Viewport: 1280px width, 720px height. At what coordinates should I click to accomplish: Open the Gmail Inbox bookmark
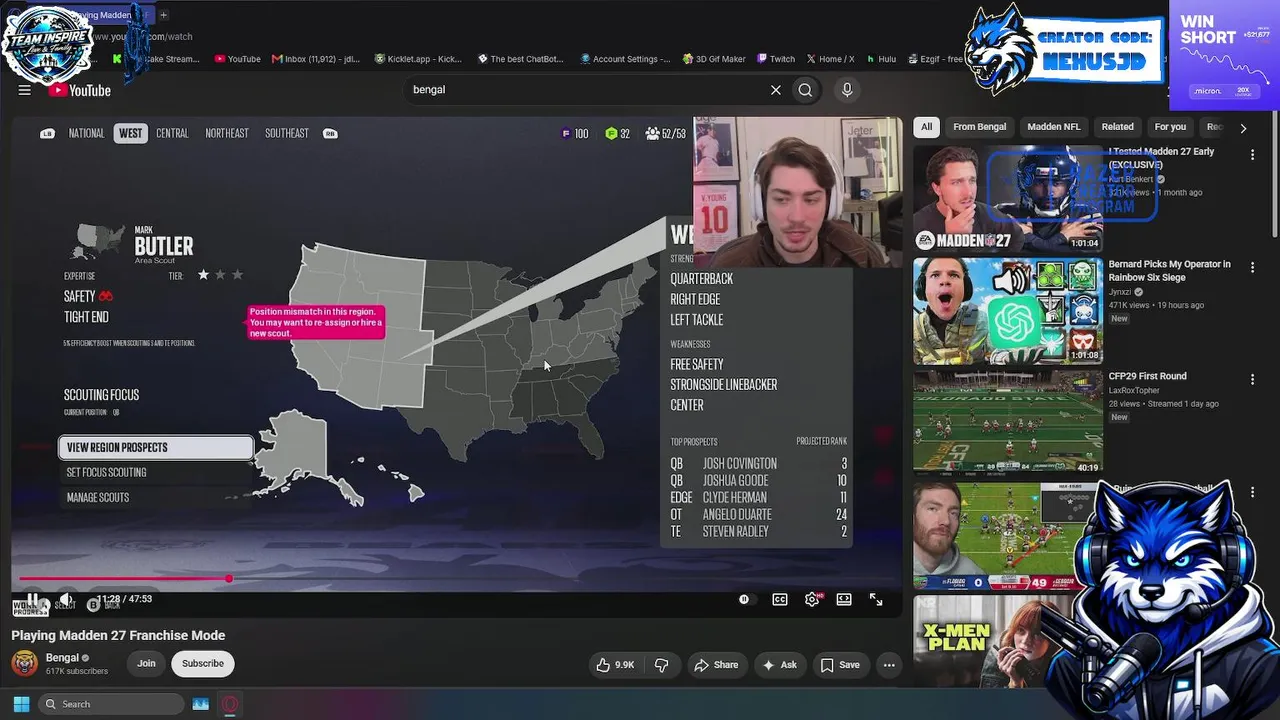tap(314, 59)
